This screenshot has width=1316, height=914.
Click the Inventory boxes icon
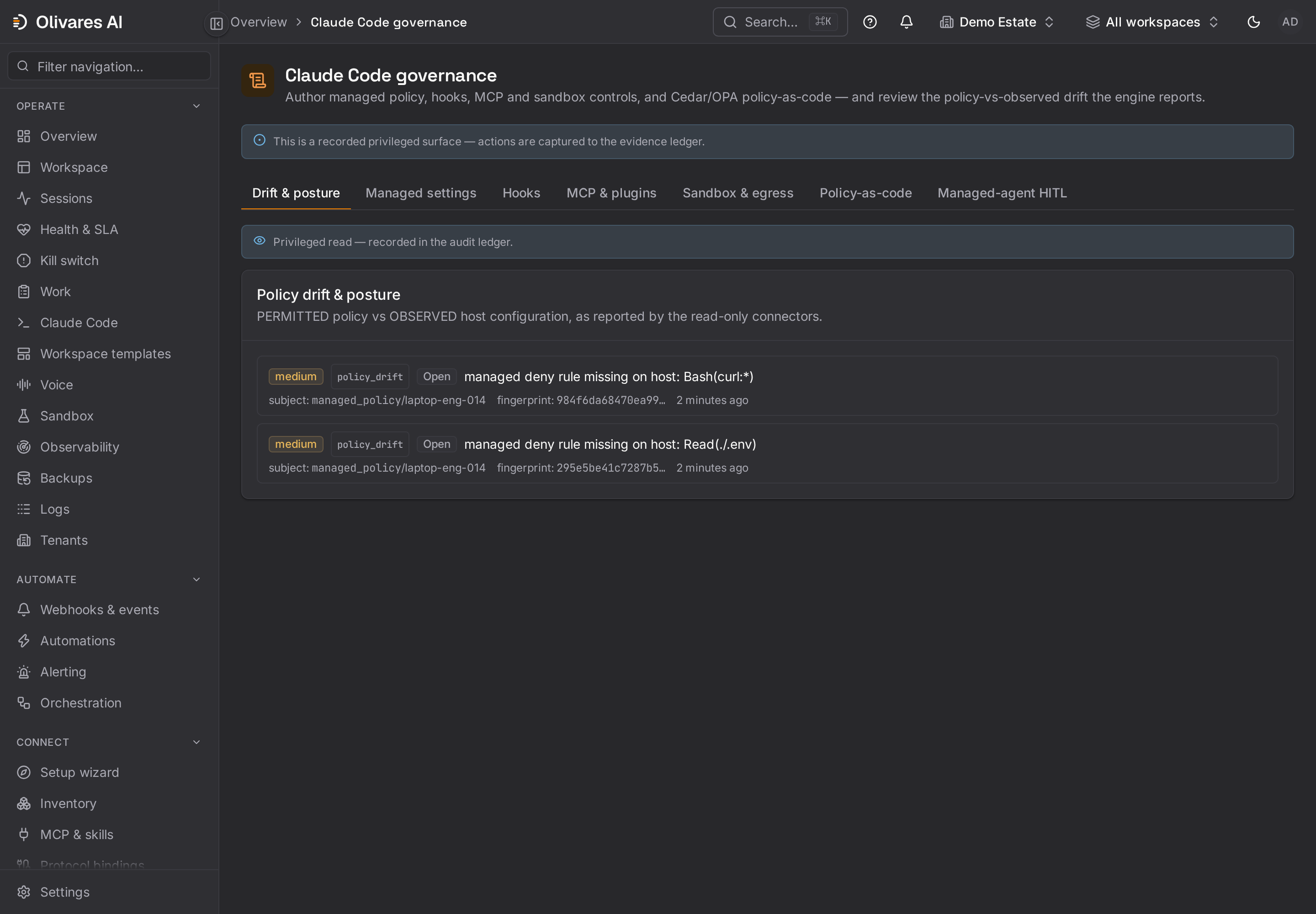tap(23, 803)
